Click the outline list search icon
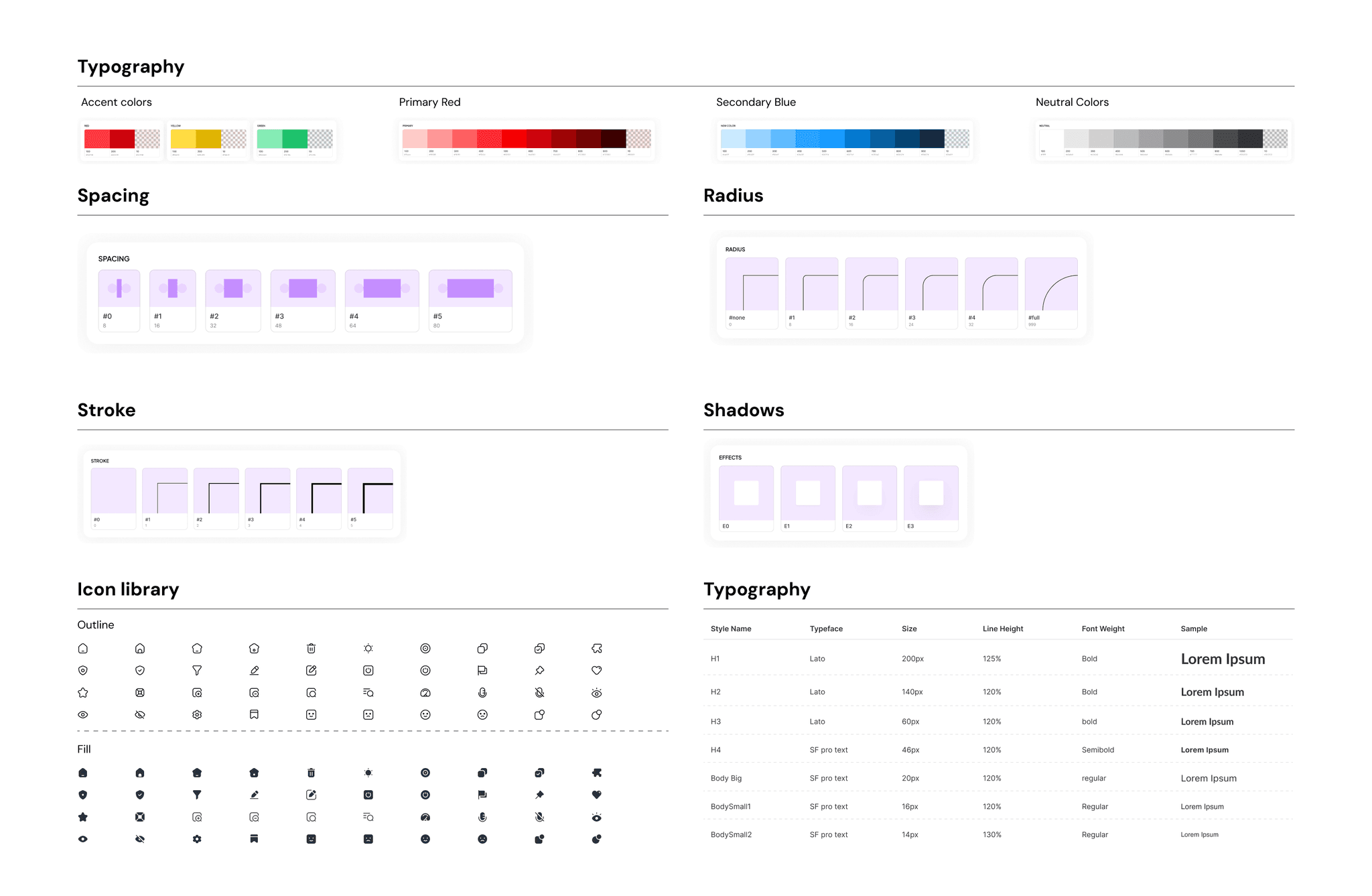Screen dimensions: 1372x896 368,692
